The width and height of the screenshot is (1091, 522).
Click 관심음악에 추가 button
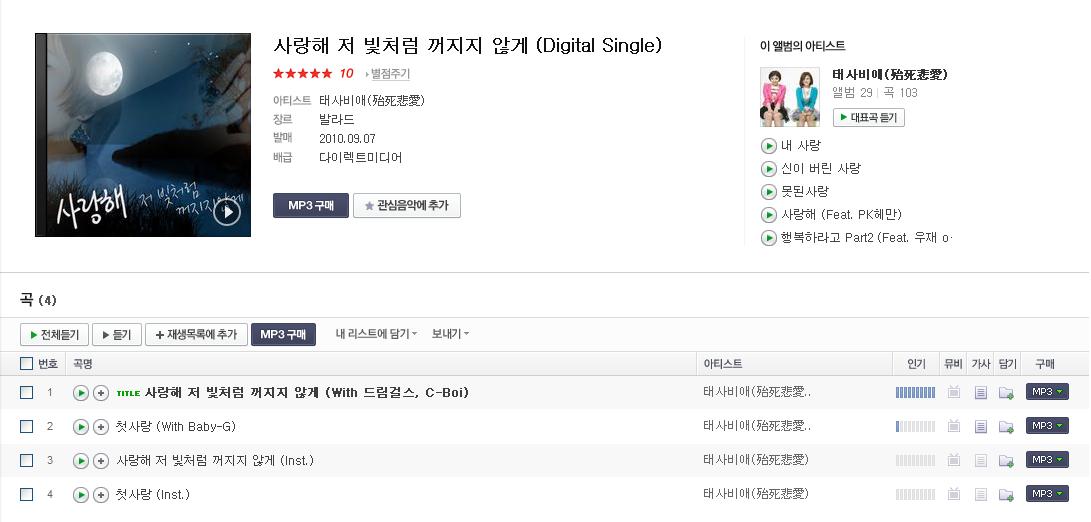(407, 206)
